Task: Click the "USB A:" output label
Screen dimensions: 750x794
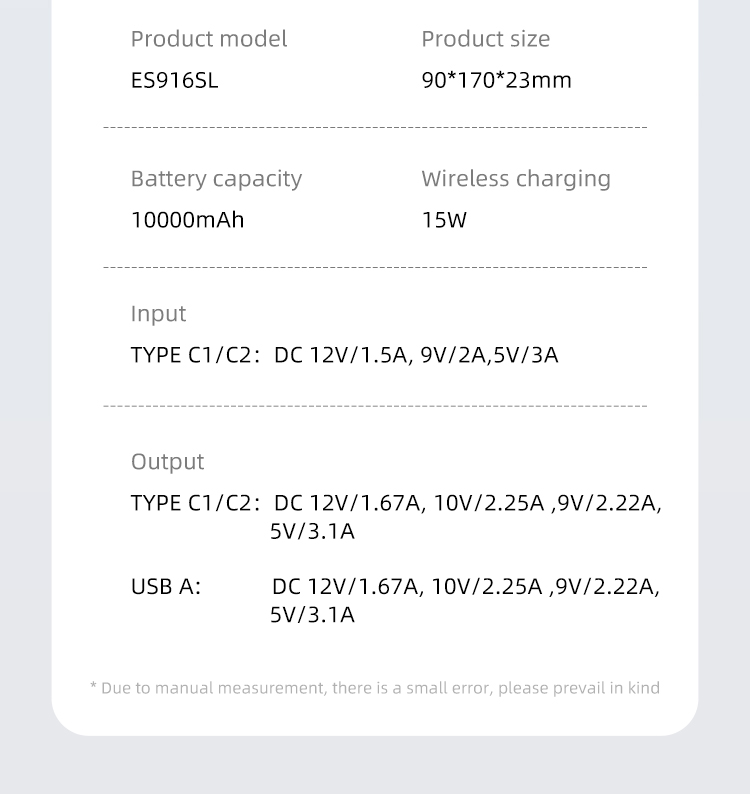Action: tap(166, 586)
